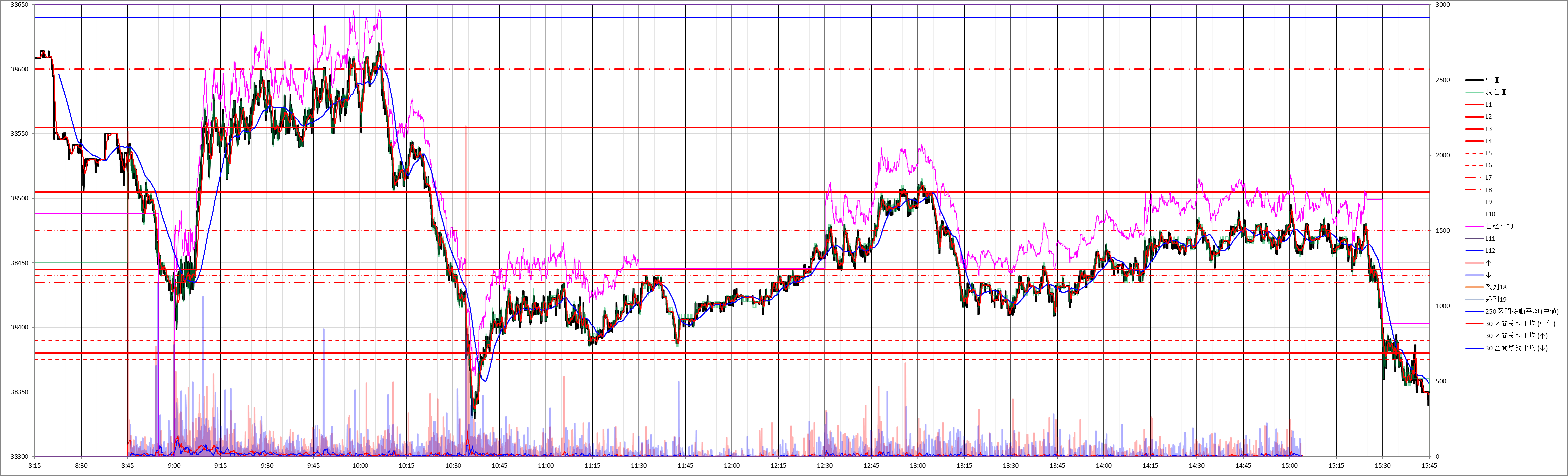The height and width of the screenshot is (476, 1568).
Task: Click the 38350 left axis label
Action: [20, 392]
